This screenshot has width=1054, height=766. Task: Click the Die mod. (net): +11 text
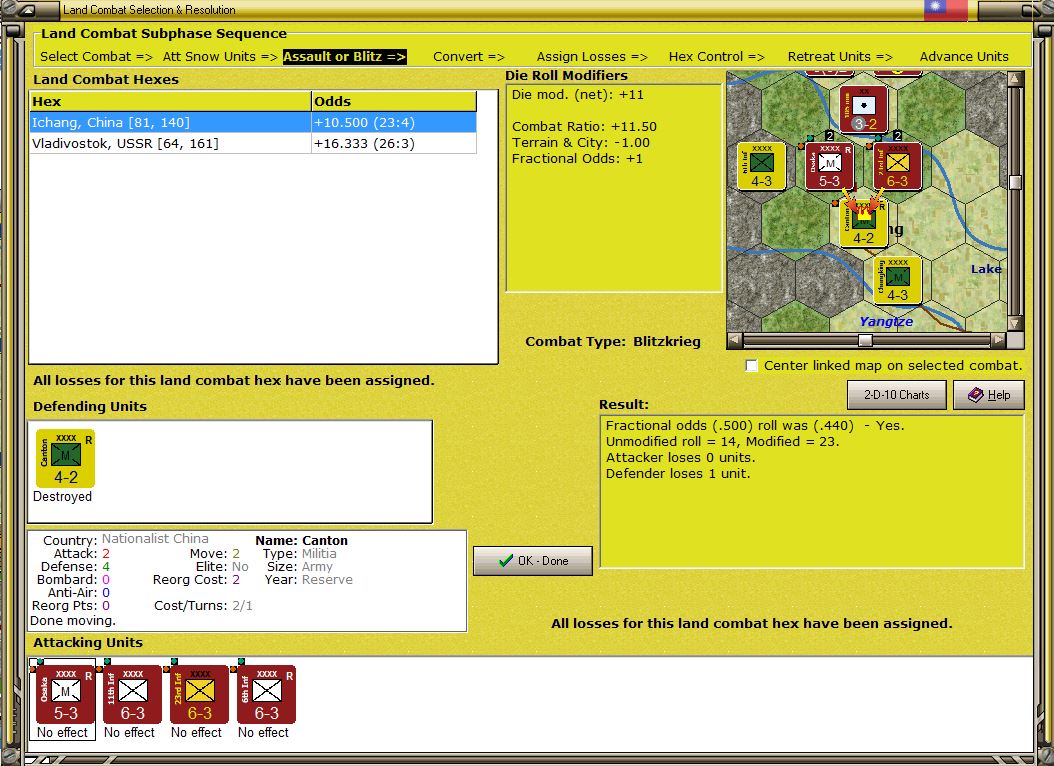[x=577, y=95]
